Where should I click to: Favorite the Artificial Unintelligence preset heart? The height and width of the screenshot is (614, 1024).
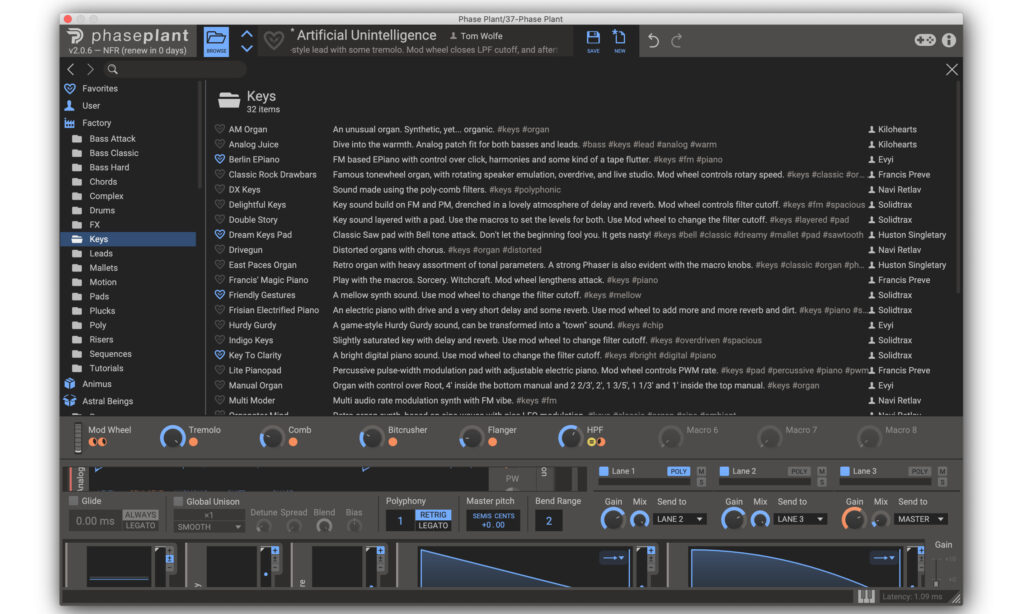tap(274, 41)
